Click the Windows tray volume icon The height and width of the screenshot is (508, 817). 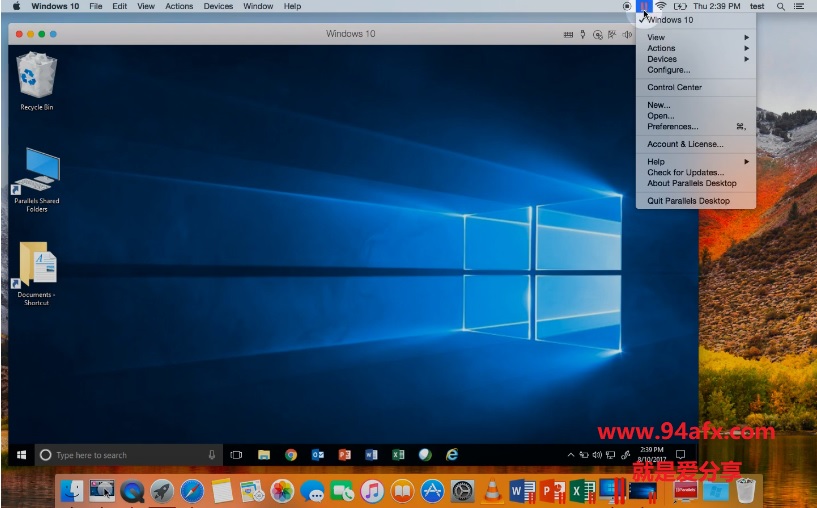597,455
